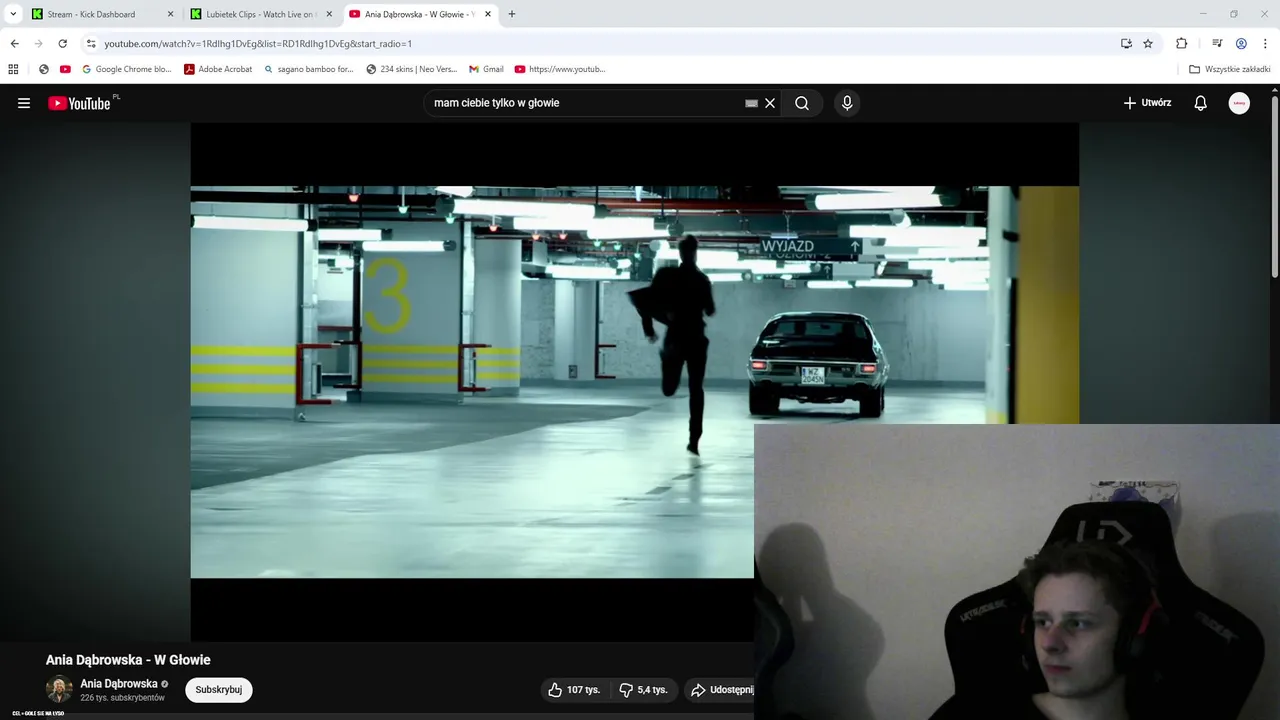1280x720 pixels.
Task: Open Google Chrome blog bookmark
Action: [x=127, y=69]
